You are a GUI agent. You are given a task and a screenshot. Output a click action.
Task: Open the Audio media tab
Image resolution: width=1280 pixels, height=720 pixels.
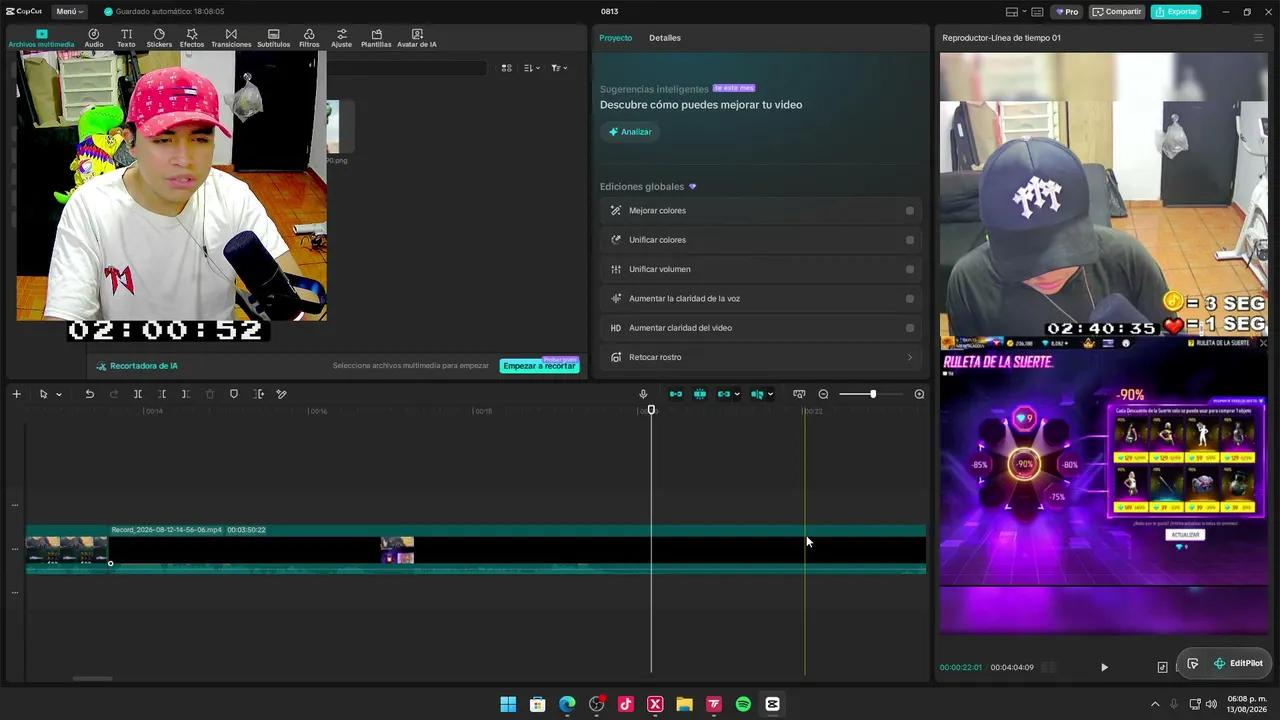94,38
